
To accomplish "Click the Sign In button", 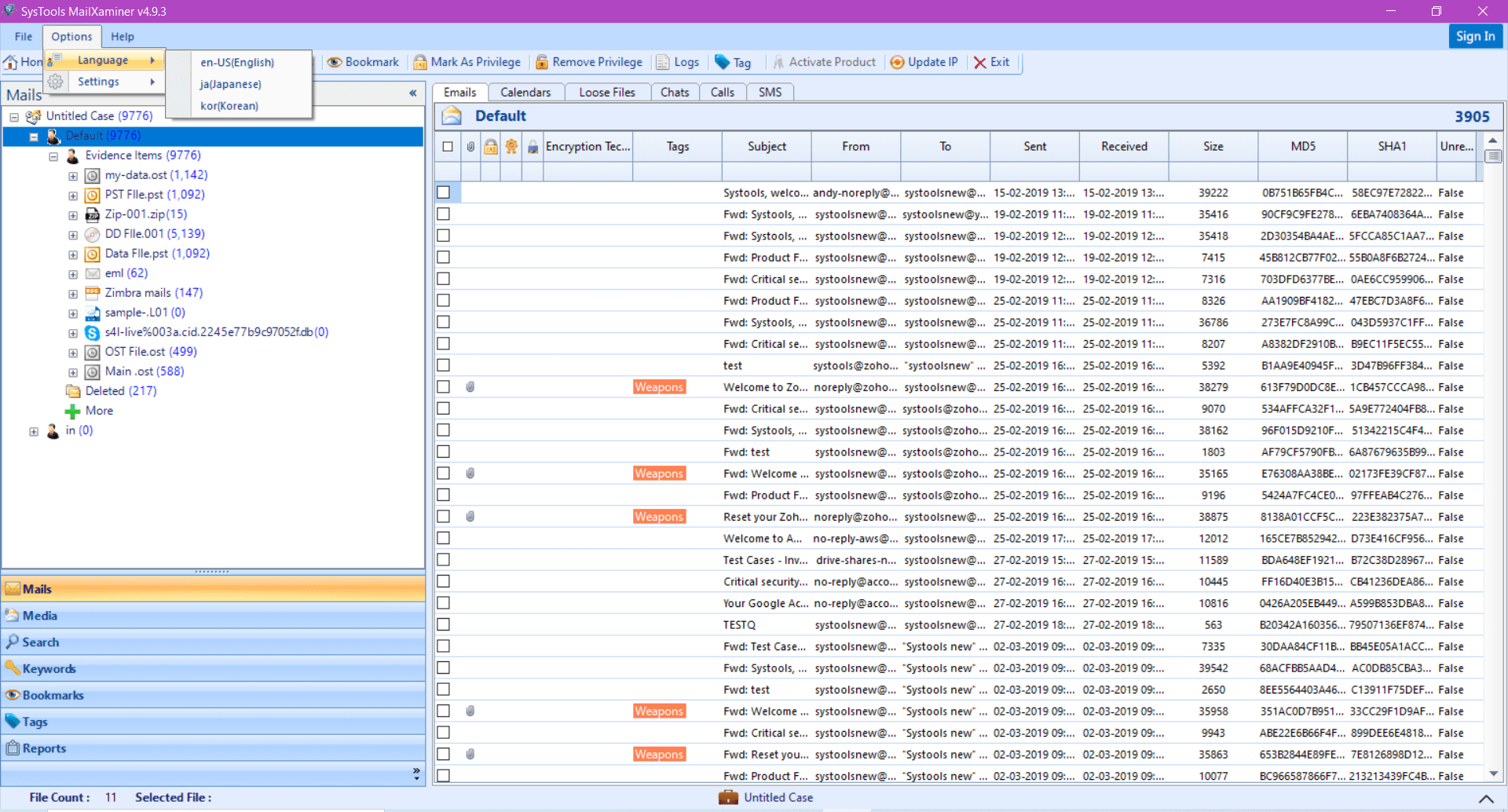I will [x=1475, y=36].
